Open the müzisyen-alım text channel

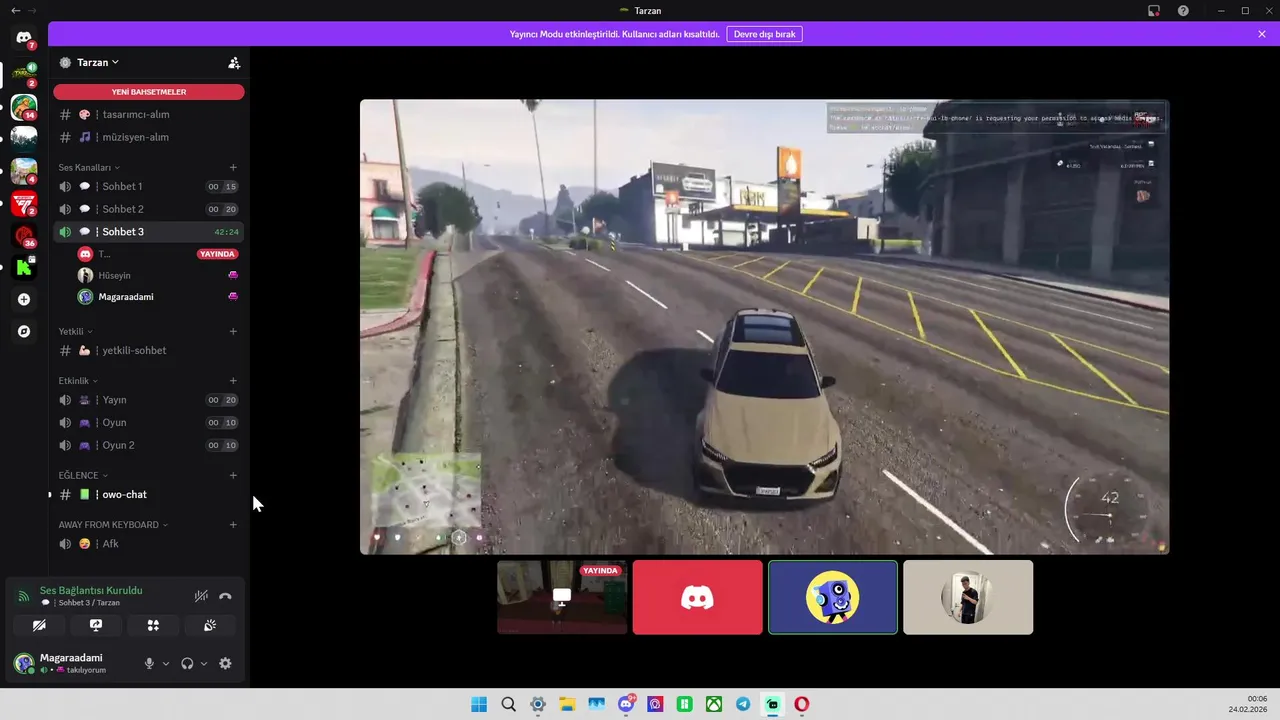click(x=149, y=137)
